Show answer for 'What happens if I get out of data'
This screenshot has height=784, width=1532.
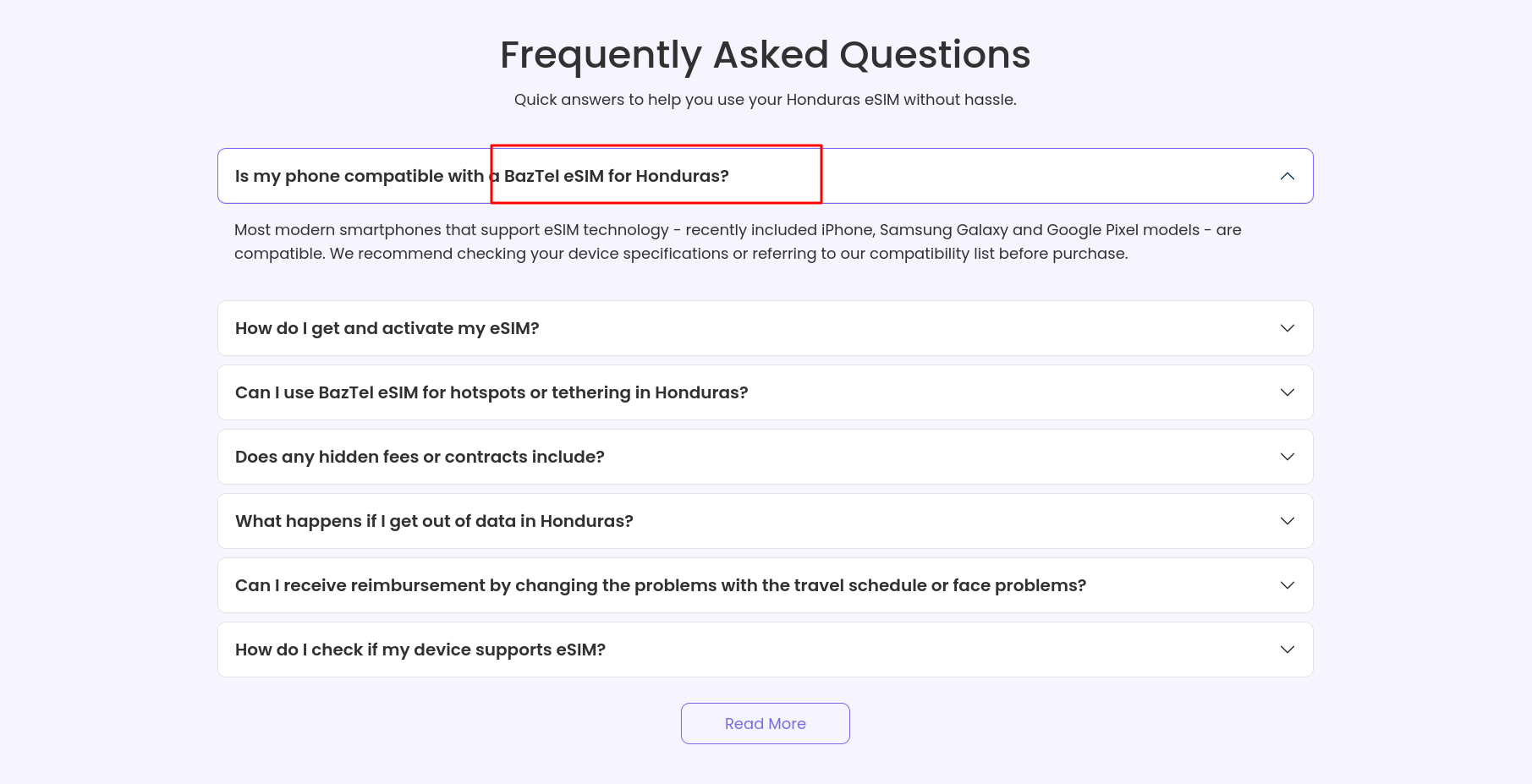tap(434, 521)
